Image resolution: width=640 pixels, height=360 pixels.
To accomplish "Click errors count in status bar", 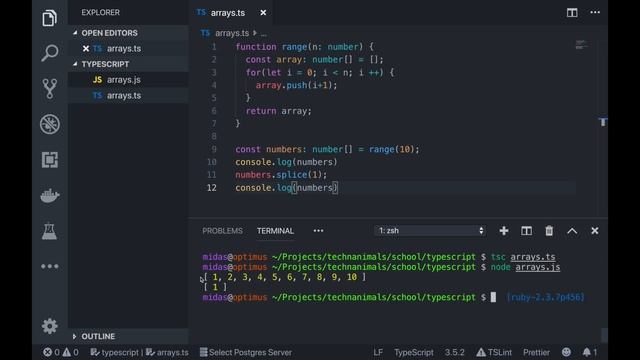I will [x=51, y=352].
